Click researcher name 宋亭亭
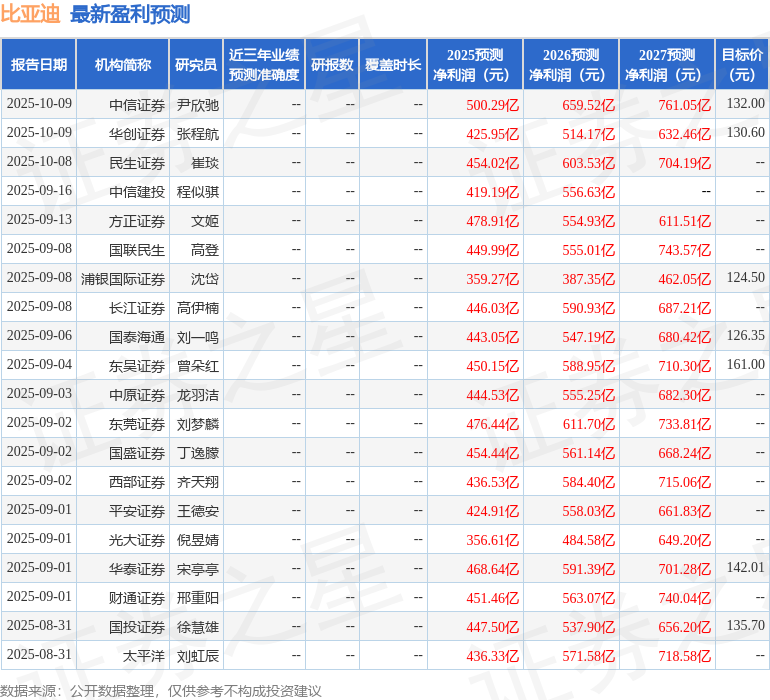The image size is (770, 700). click(198, 569)
